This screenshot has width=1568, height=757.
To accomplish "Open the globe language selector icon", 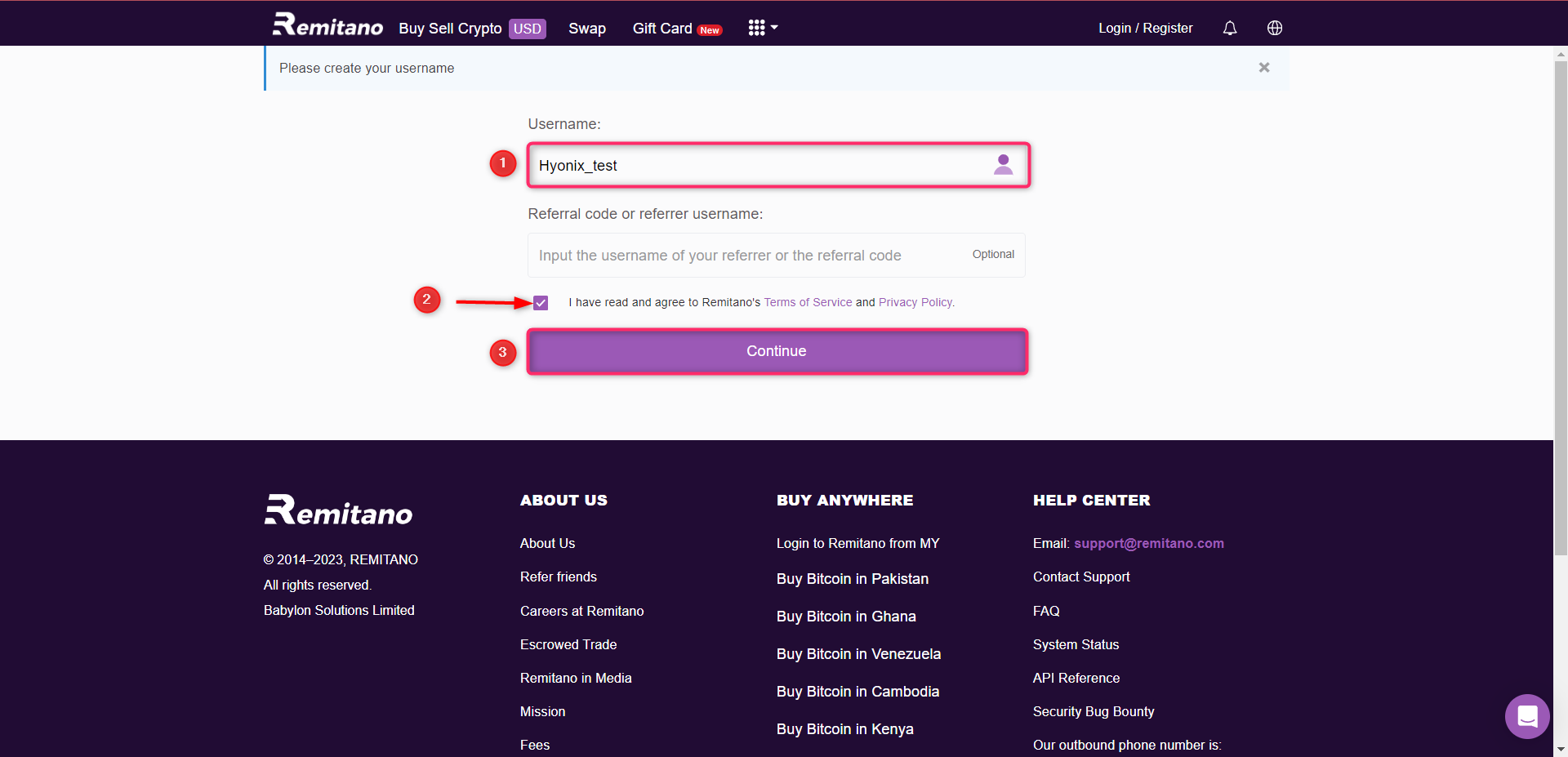I will coord(1274,28).
